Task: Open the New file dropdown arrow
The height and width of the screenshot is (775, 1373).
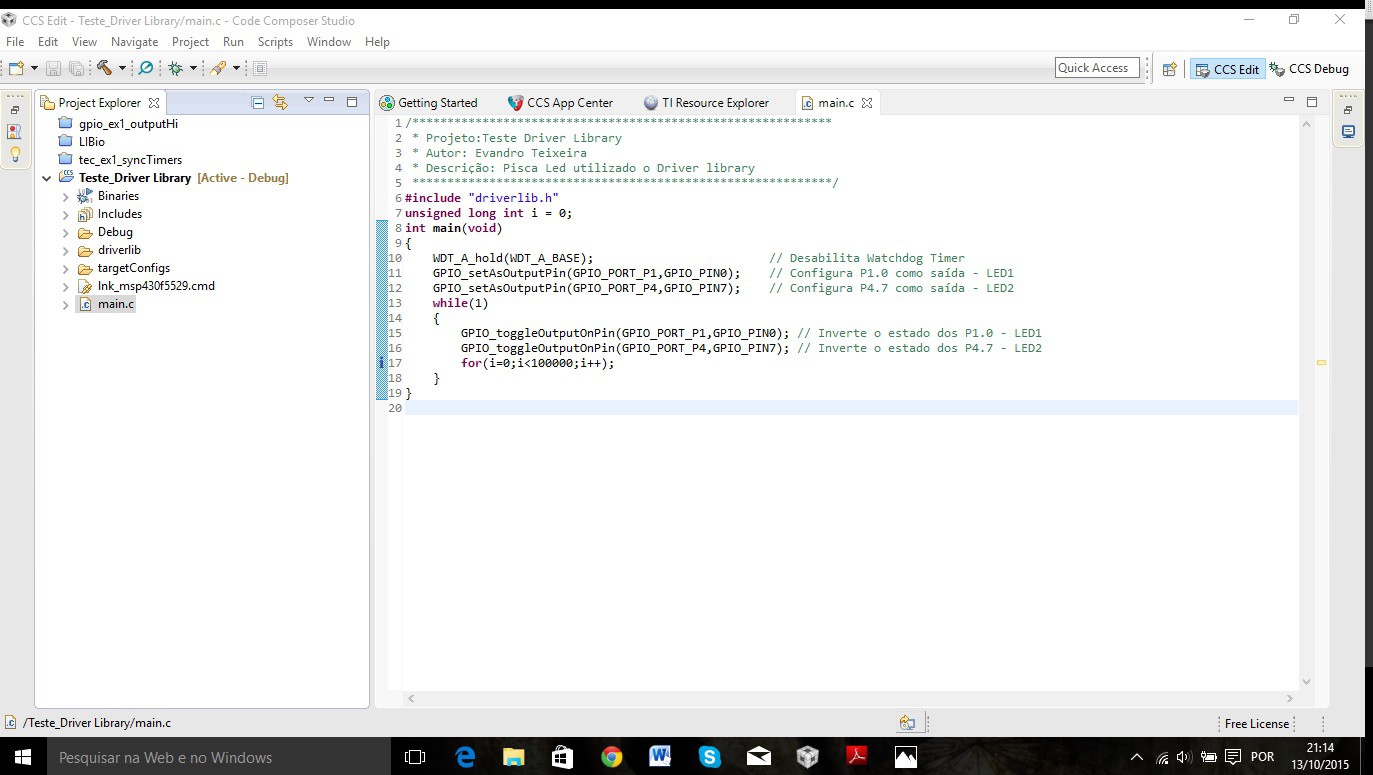Action: coord(34,68)
